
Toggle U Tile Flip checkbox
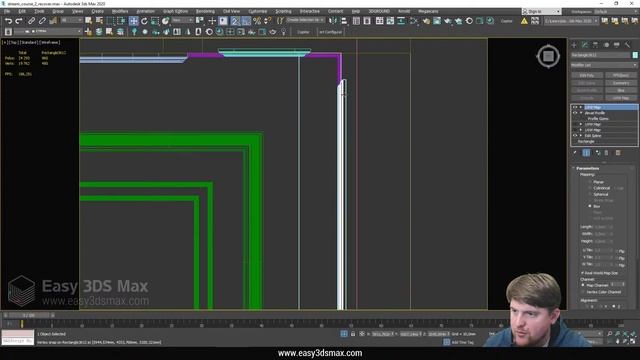[x=617, y=251]
